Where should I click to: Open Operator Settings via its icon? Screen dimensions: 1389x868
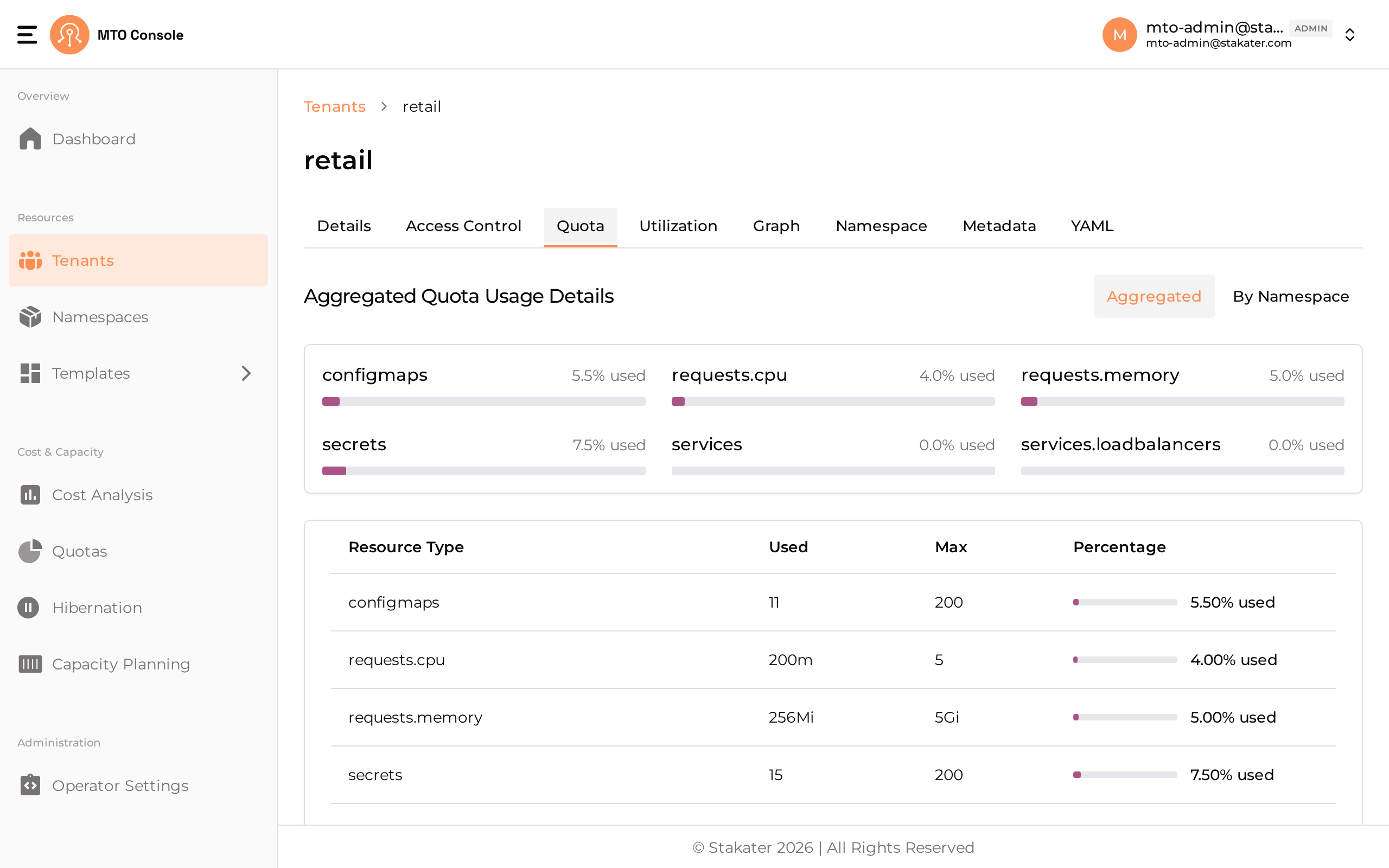tap(30, 785)
